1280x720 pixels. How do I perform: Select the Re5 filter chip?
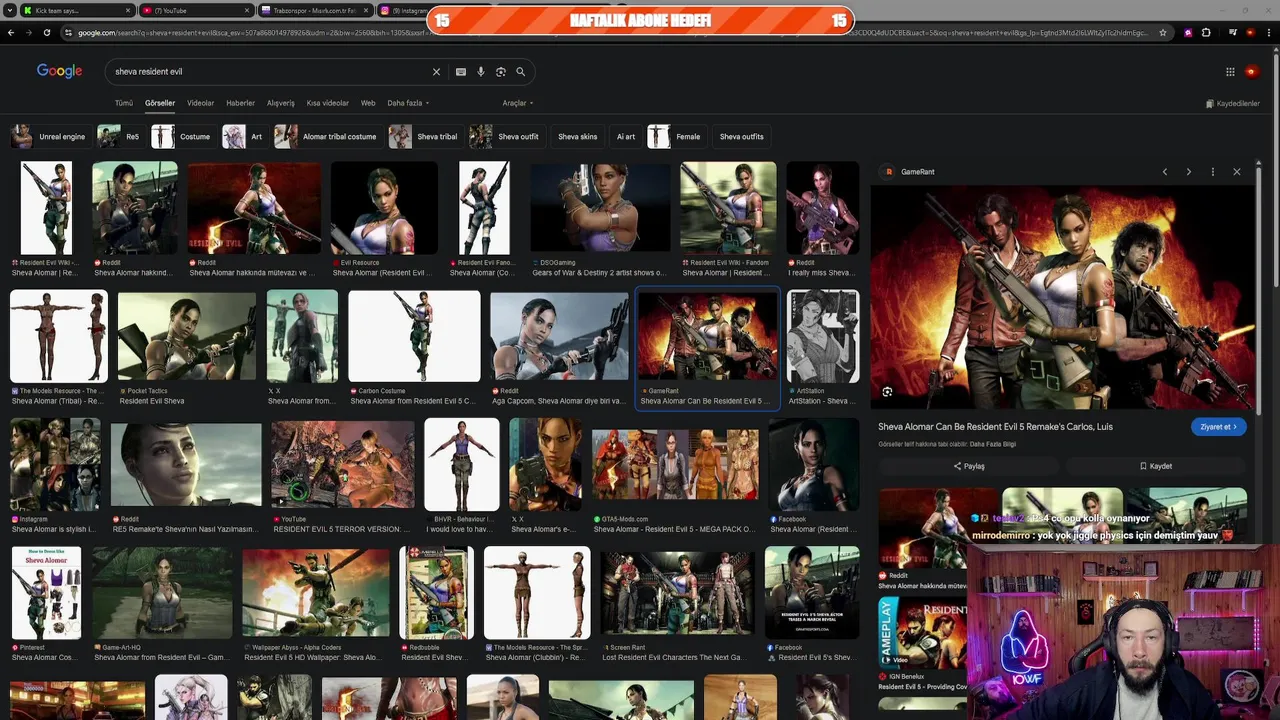tap(120, 137)
